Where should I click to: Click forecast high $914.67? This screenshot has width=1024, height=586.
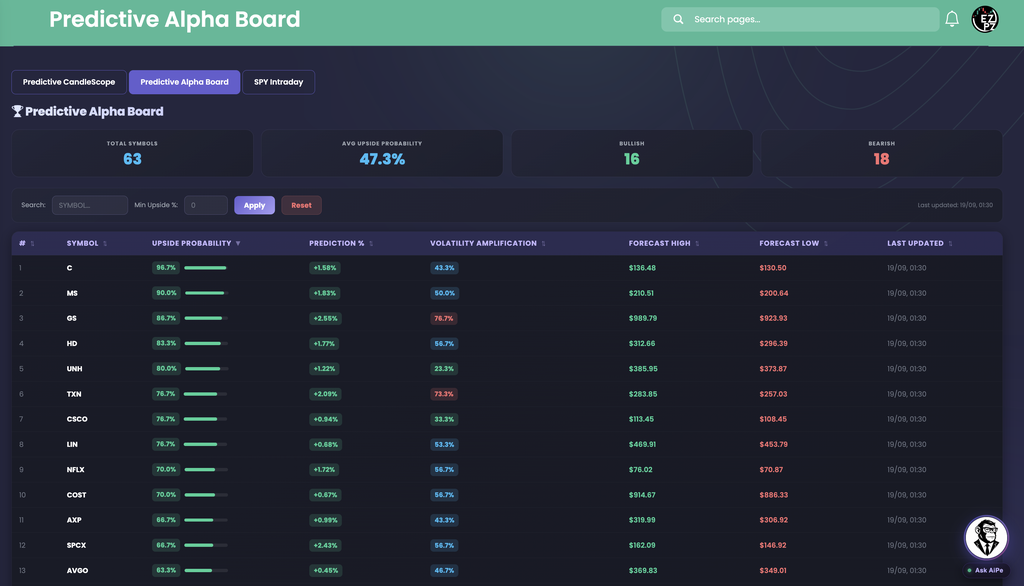[642, 495]
